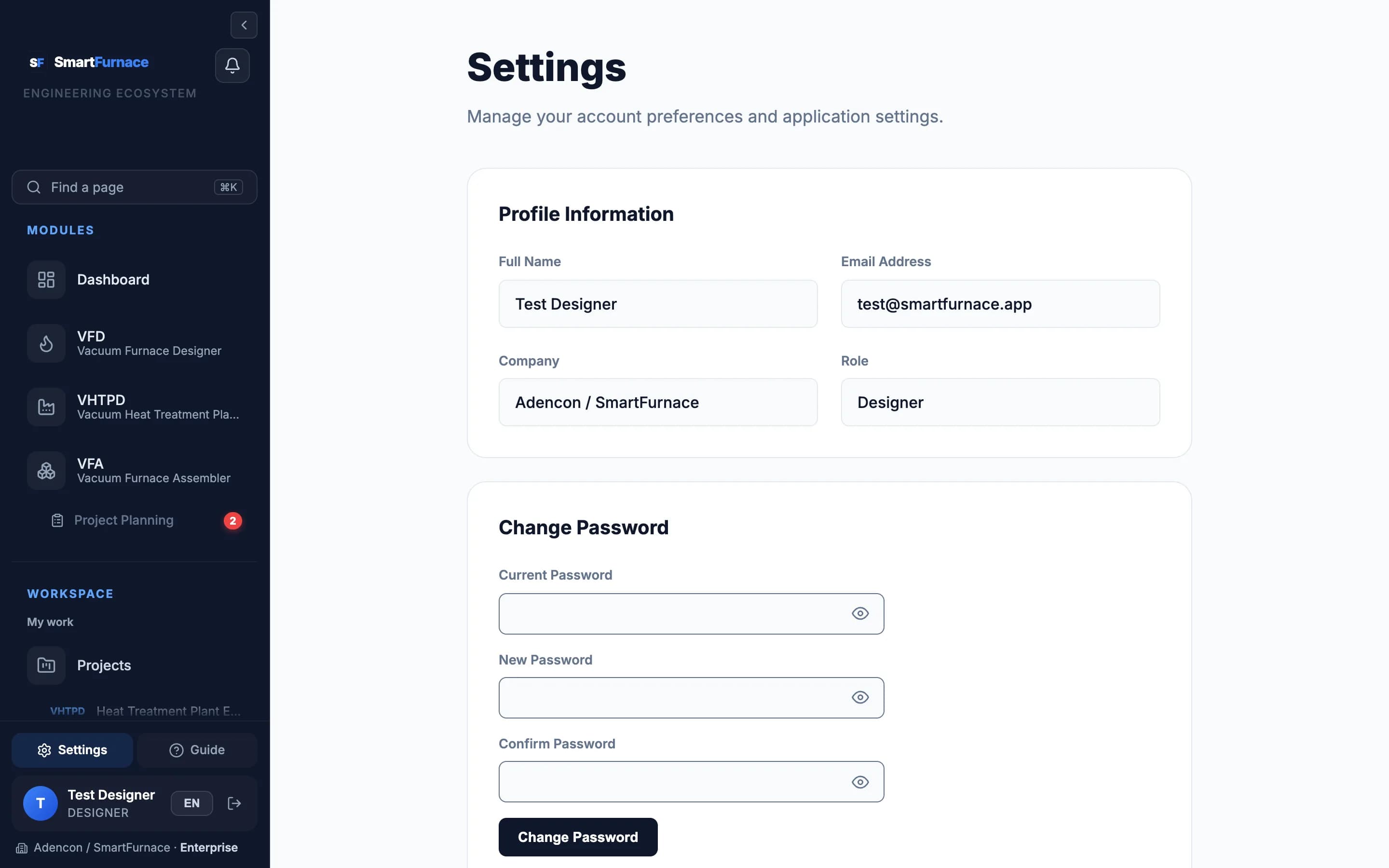The image size is (1389, 868).
Task: Click the My work label
Action: pos(50,622)
